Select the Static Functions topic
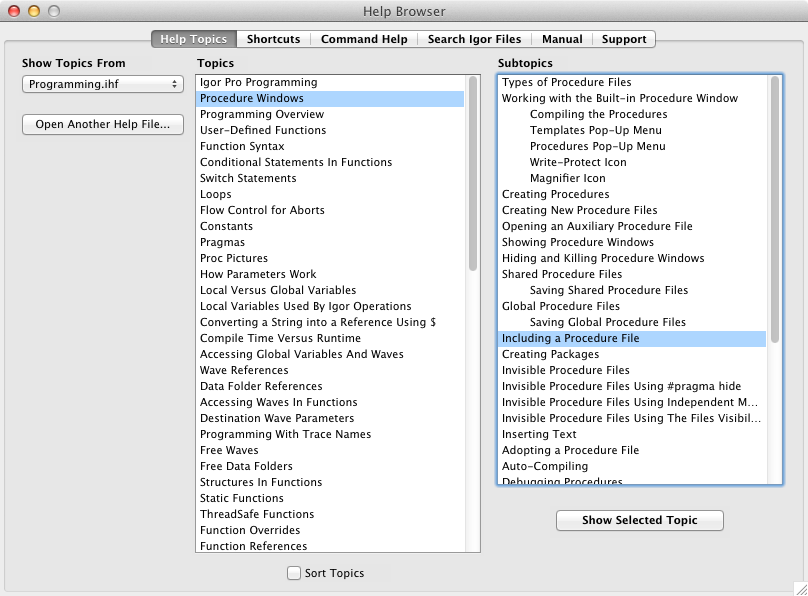The width and height of the screenshot is (808, 596). (330, 498)
